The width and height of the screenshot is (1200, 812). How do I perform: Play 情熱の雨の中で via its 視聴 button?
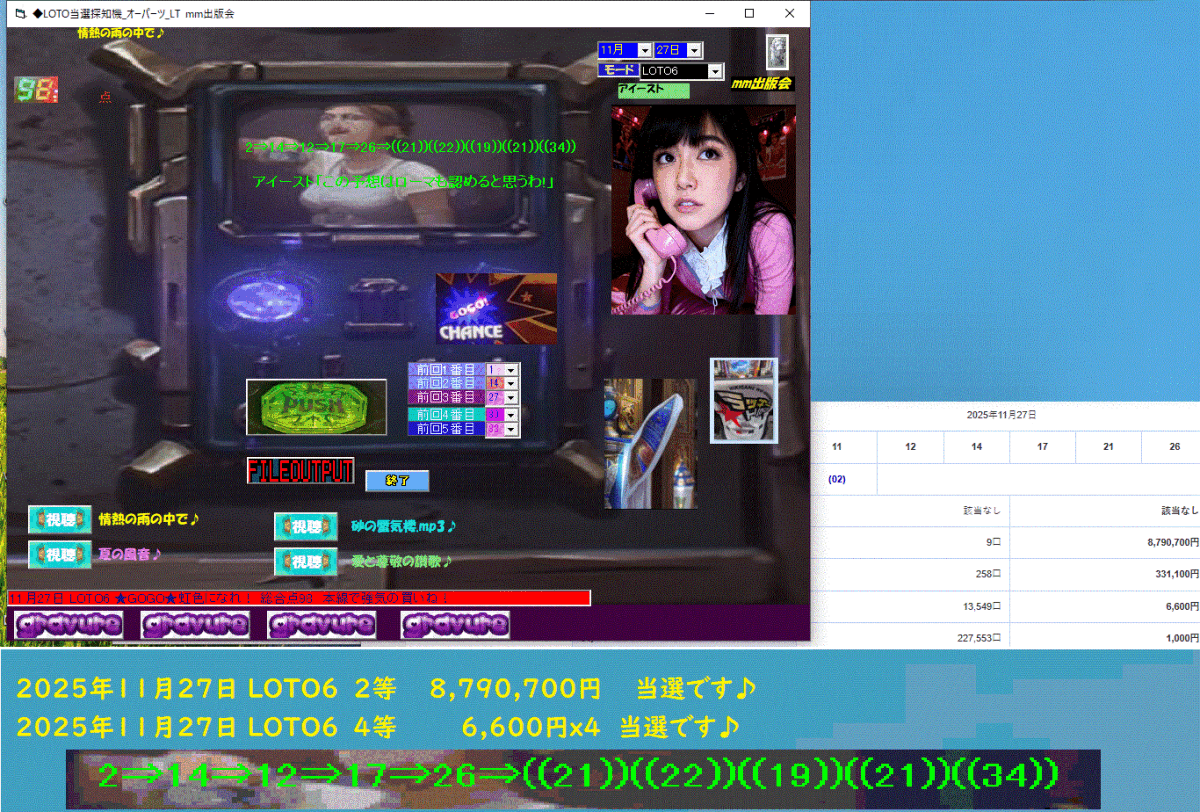(x=59, y=520)
